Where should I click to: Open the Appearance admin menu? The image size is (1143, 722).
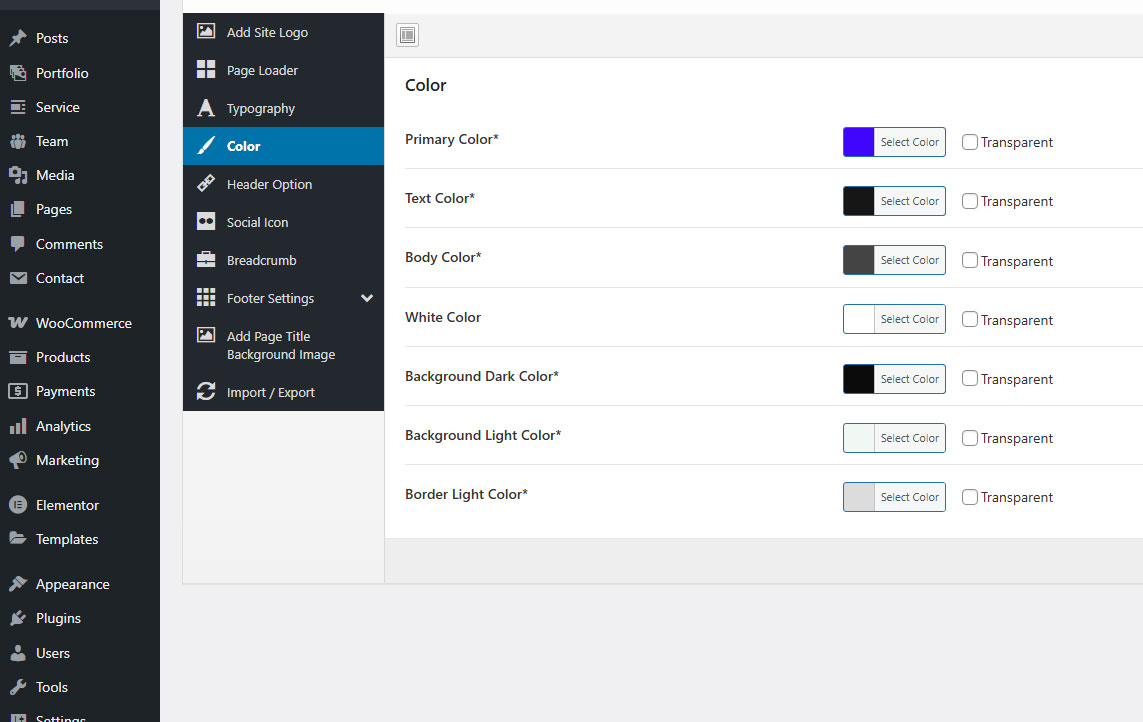[72, 584]
